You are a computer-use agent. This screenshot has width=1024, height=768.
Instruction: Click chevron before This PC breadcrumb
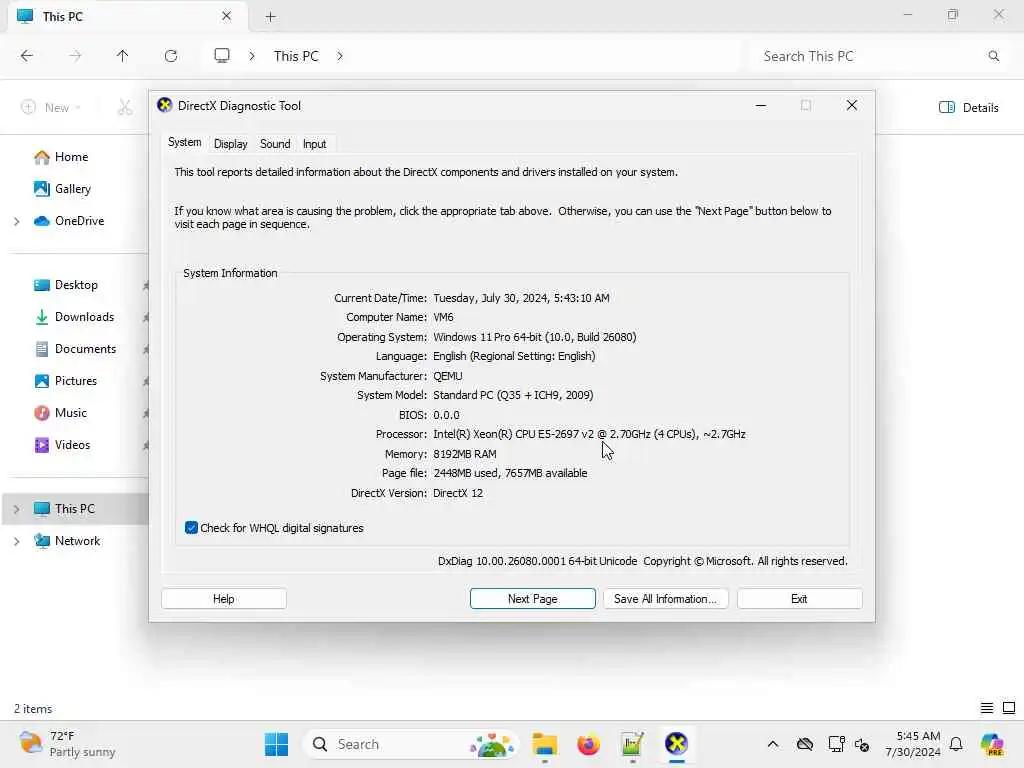coord(252,56)
